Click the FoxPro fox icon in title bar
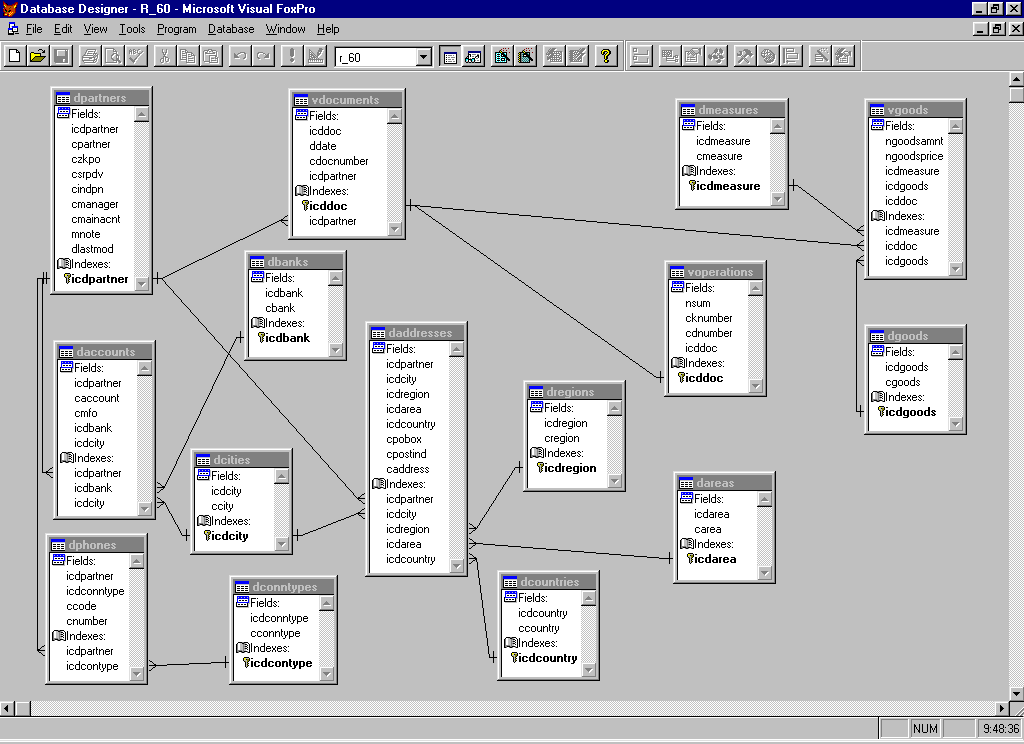 tap(9, 8)
